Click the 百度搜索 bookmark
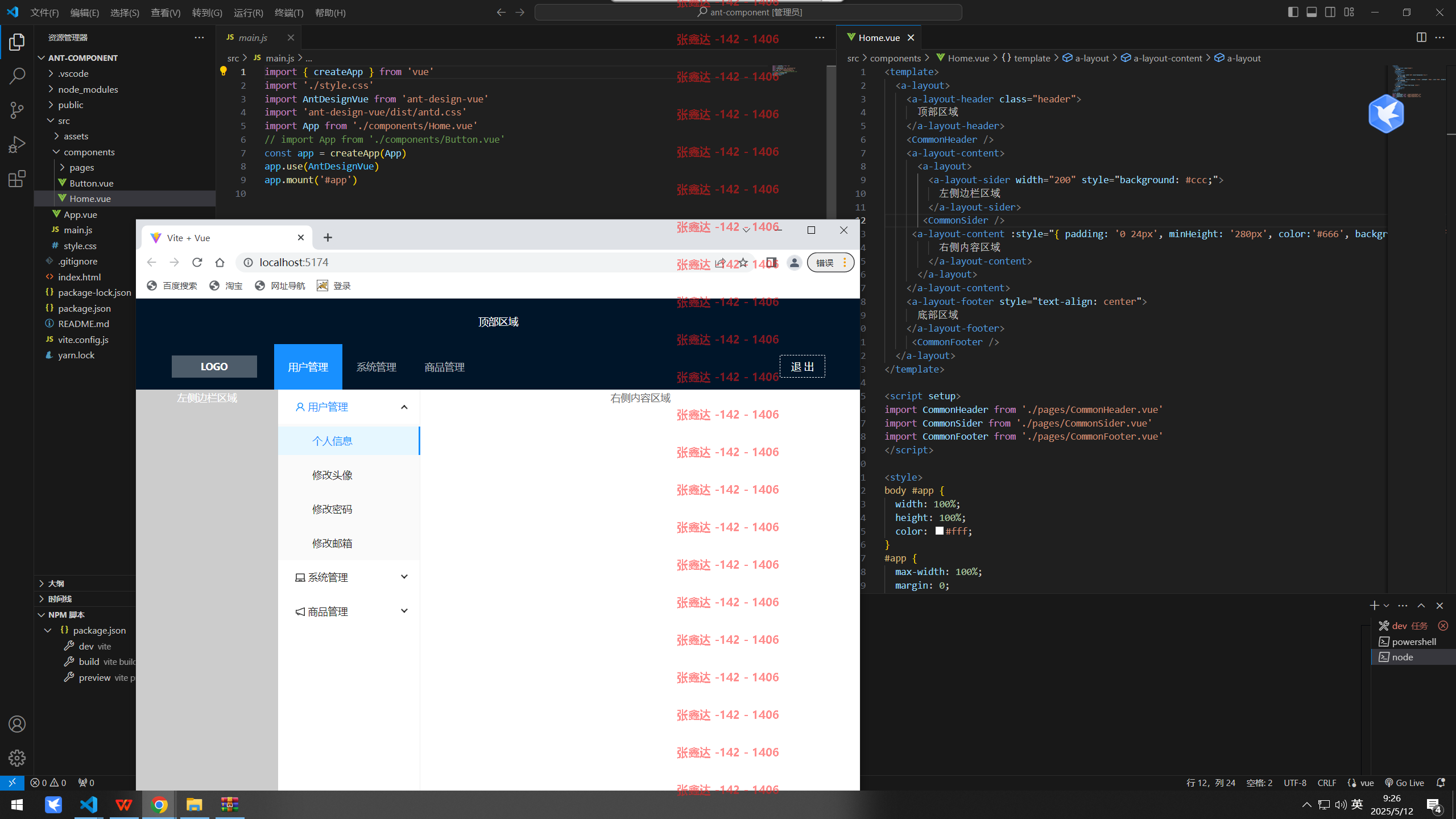The height and width of the screenshot is (819, 1456). click(172, 286)
